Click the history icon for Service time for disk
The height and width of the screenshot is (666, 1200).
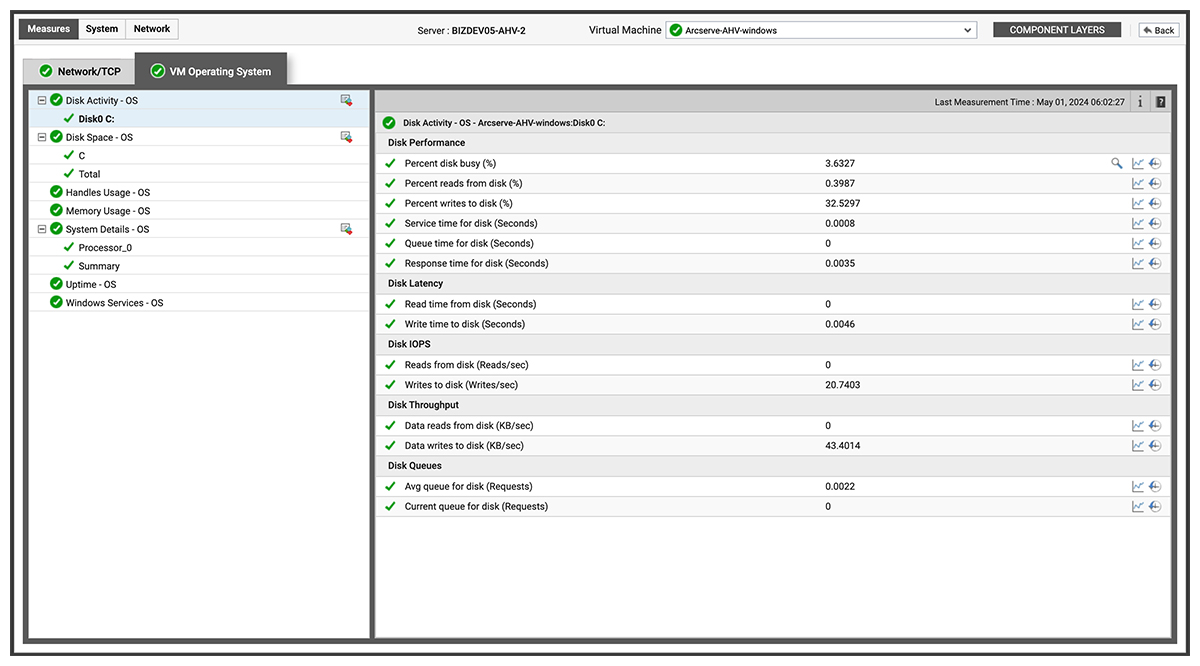click(1155, 223)
